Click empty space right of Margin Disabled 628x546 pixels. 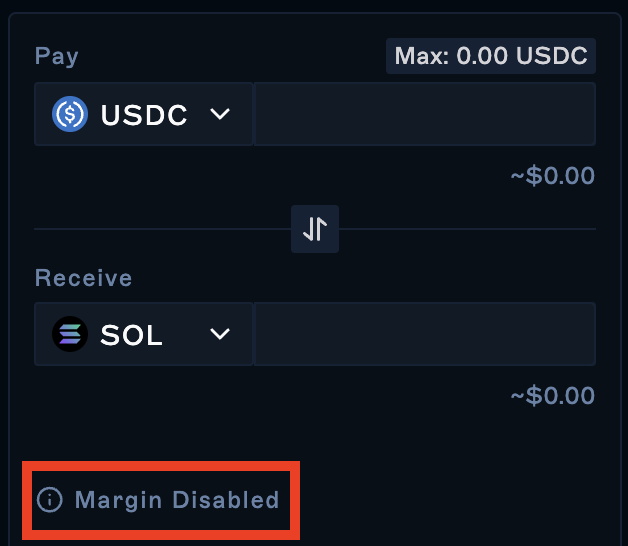[450, 500]
